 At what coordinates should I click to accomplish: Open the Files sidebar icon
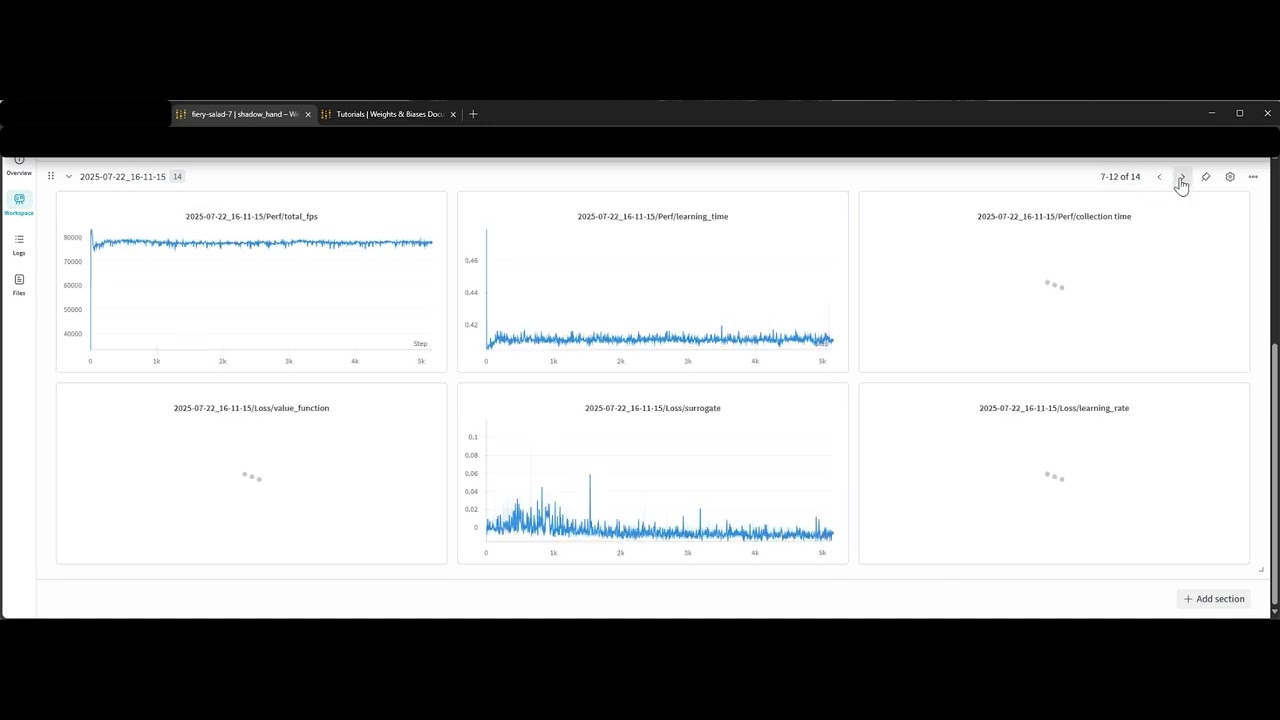click(x=19, y=284)
